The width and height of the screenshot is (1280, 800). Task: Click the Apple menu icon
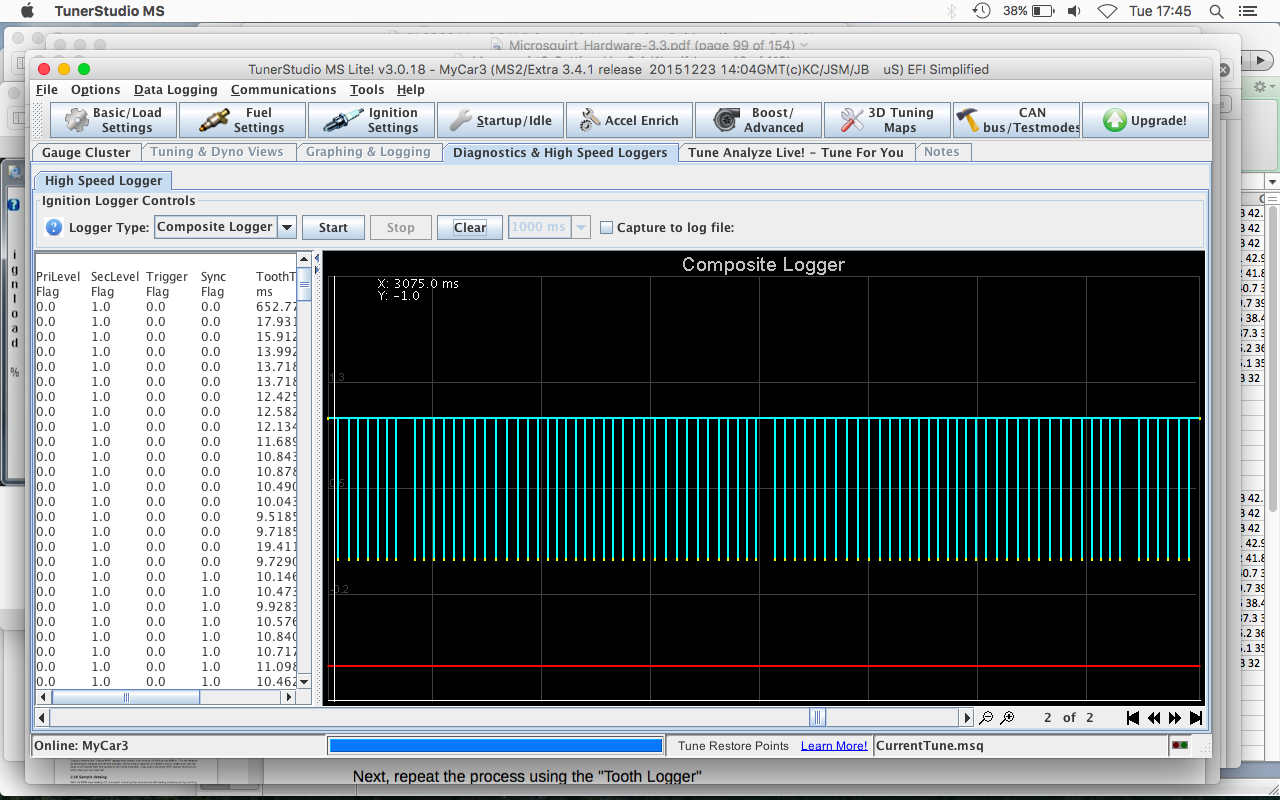click(x=27, y=11)
